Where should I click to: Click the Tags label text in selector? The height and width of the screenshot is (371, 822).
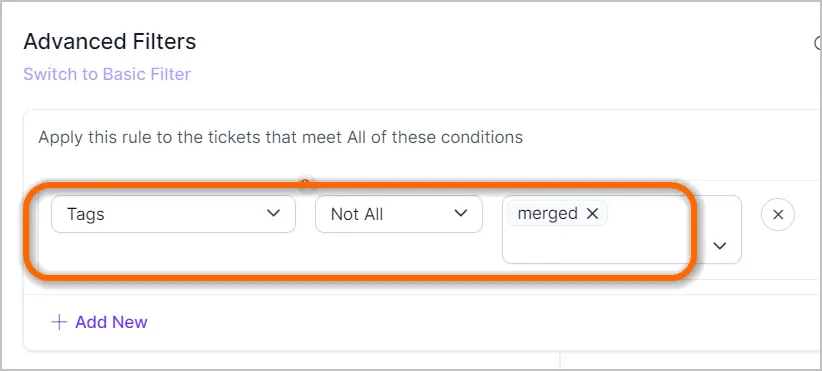[85, 214]
